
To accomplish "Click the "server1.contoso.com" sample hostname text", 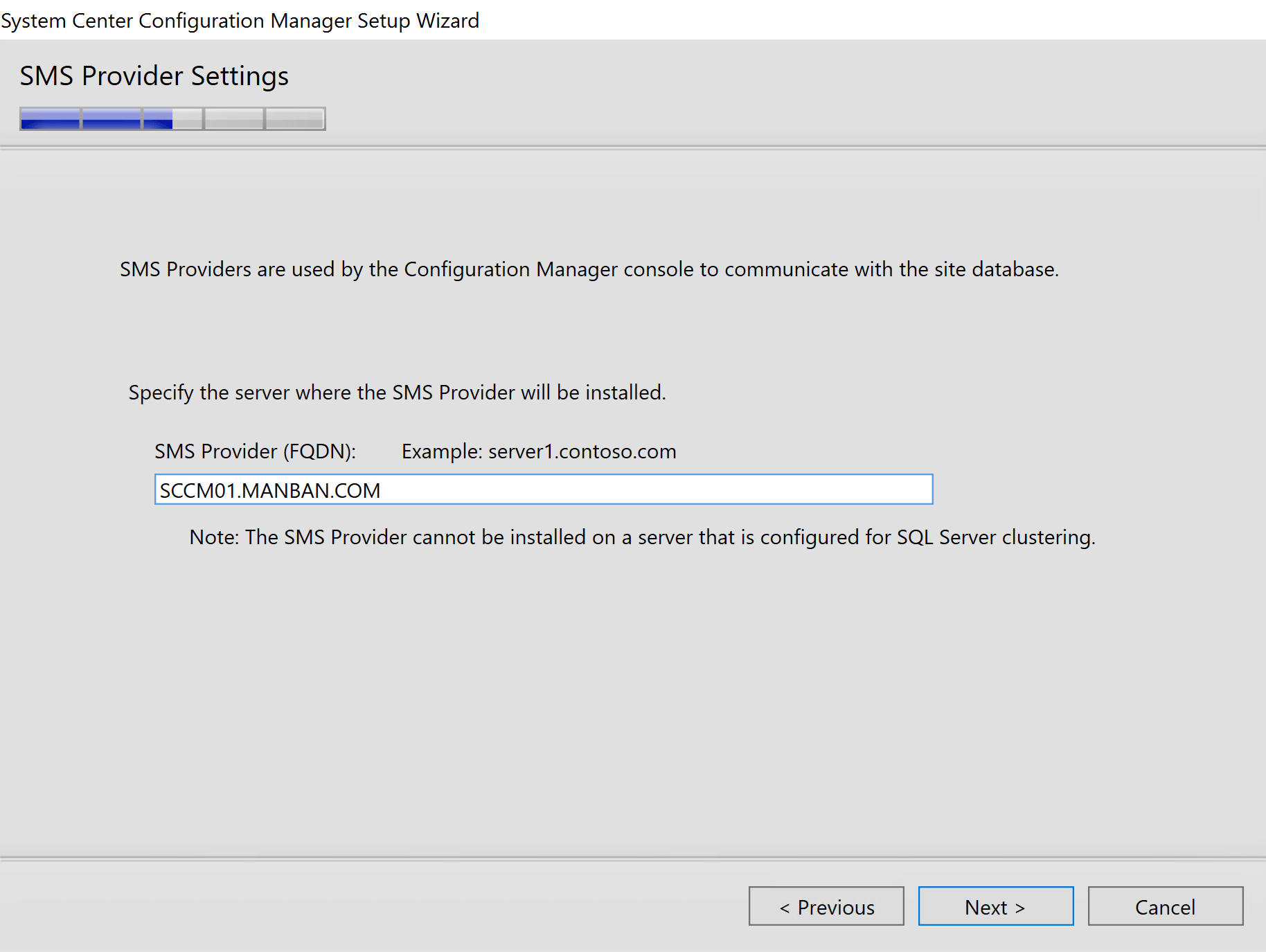I will click(x=582, y=451).
